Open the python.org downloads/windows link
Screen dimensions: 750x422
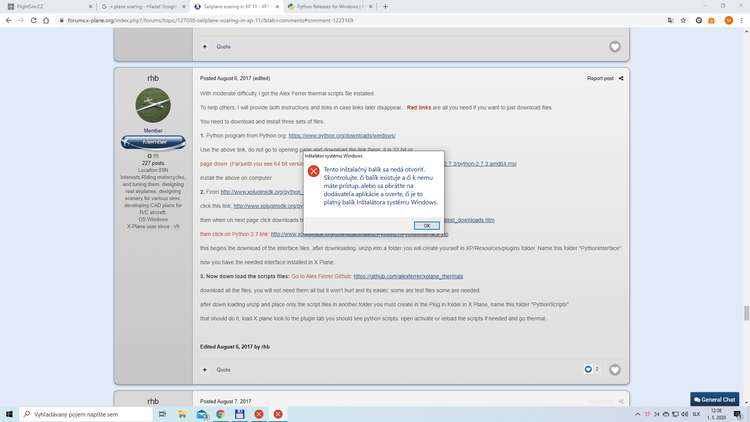point(342,136)
